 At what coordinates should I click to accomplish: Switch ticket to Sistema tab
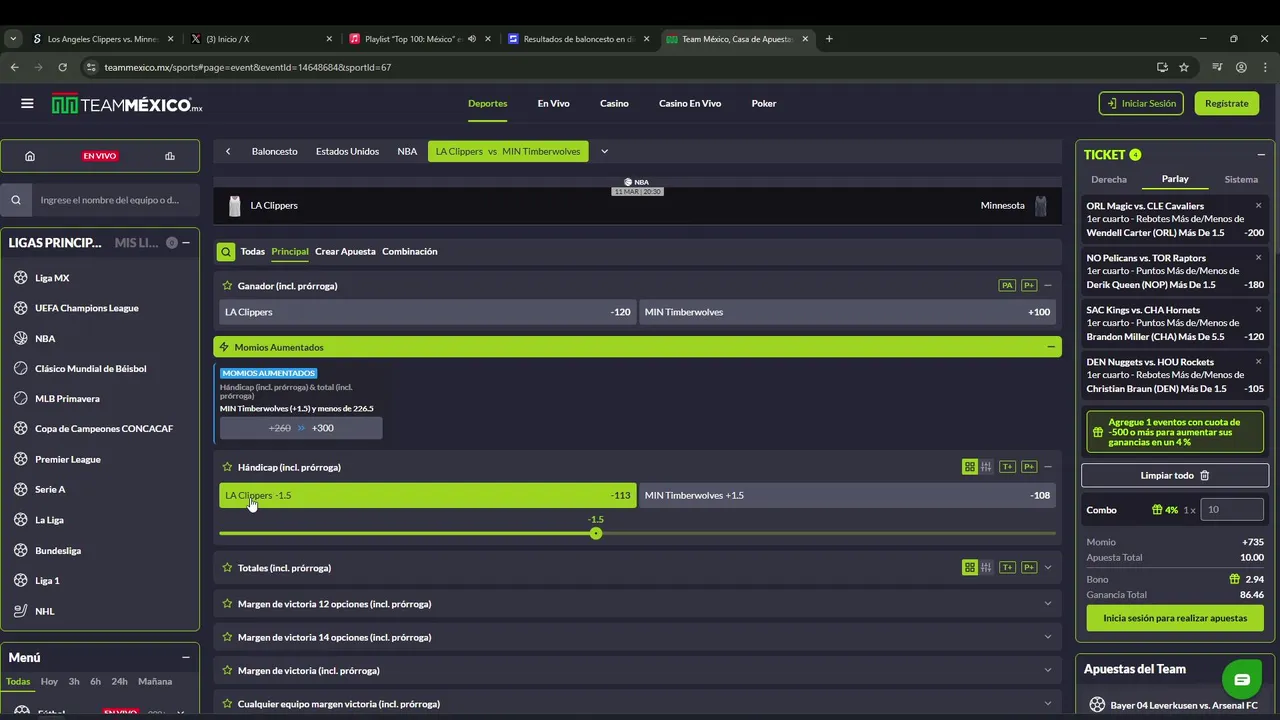(1241, 180)
